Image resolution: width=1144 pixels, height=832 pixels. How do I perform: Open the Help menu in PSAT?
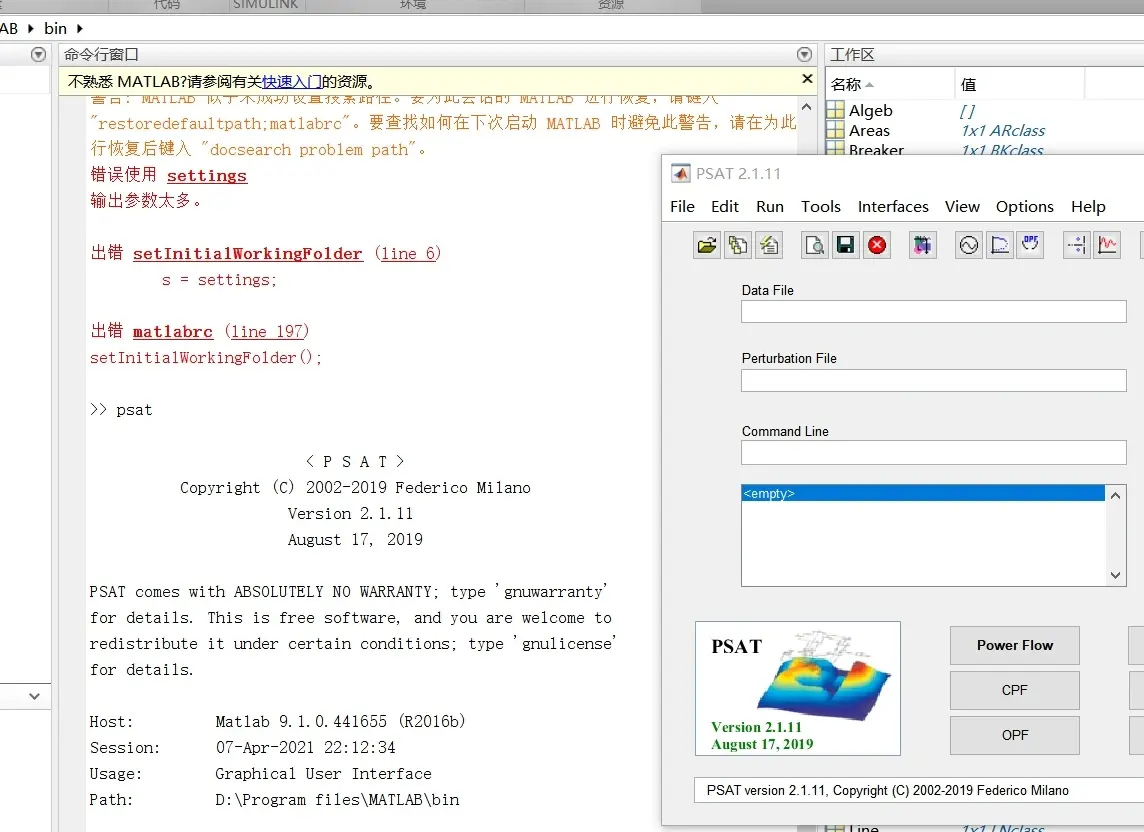1088,207
